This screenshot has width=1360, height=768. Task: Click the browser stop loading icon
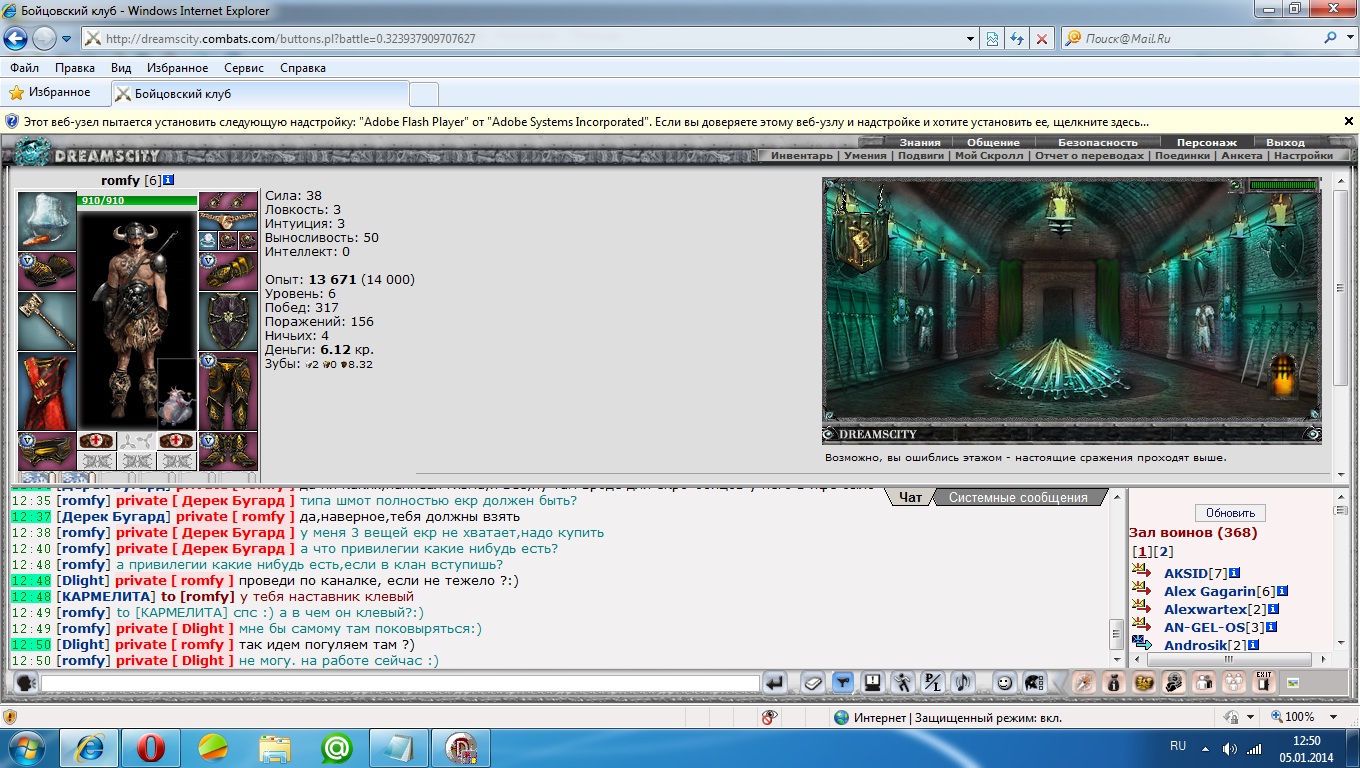pos(1042,39)
